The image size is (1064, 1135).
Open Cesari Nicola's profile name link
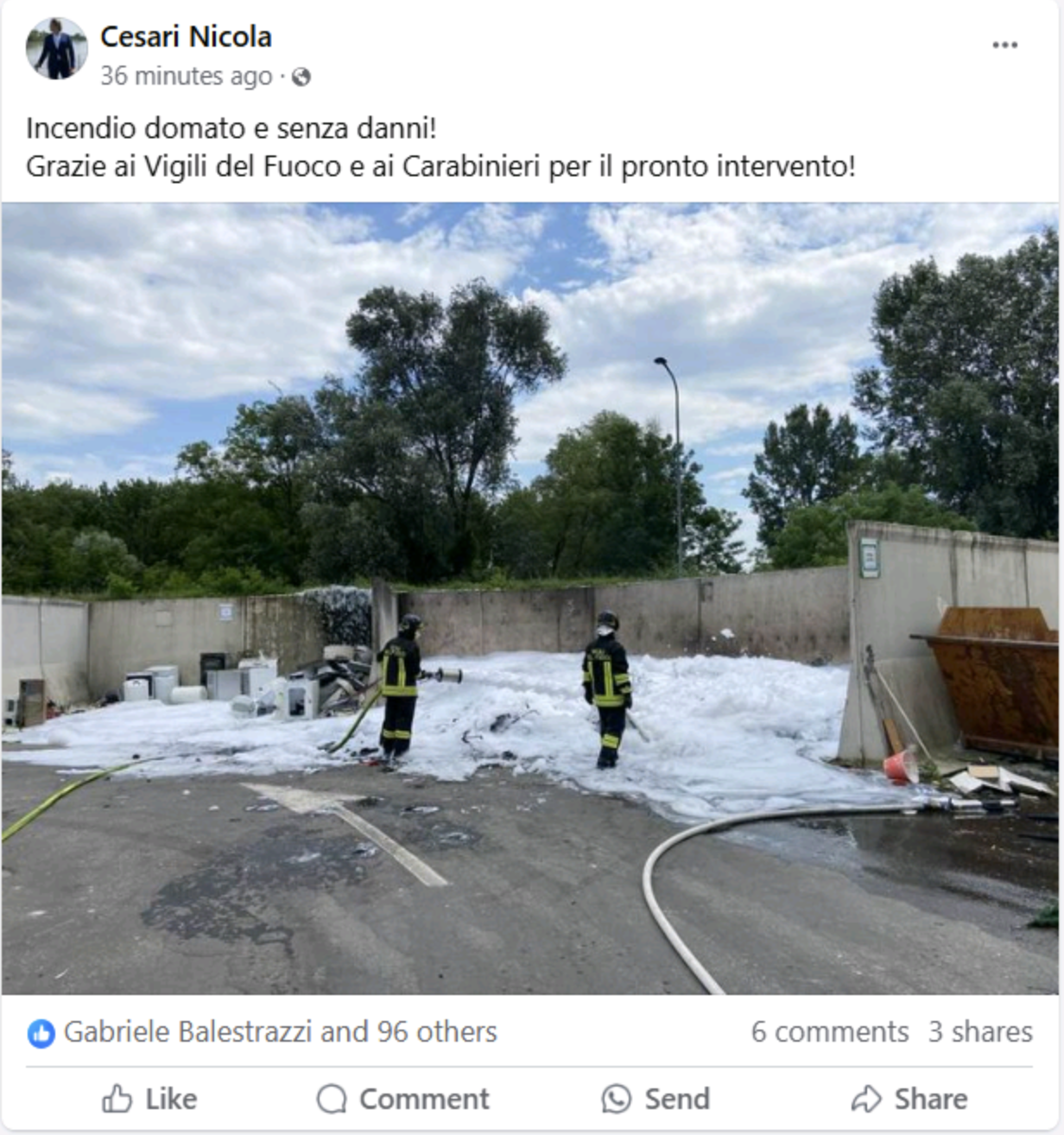186,36
